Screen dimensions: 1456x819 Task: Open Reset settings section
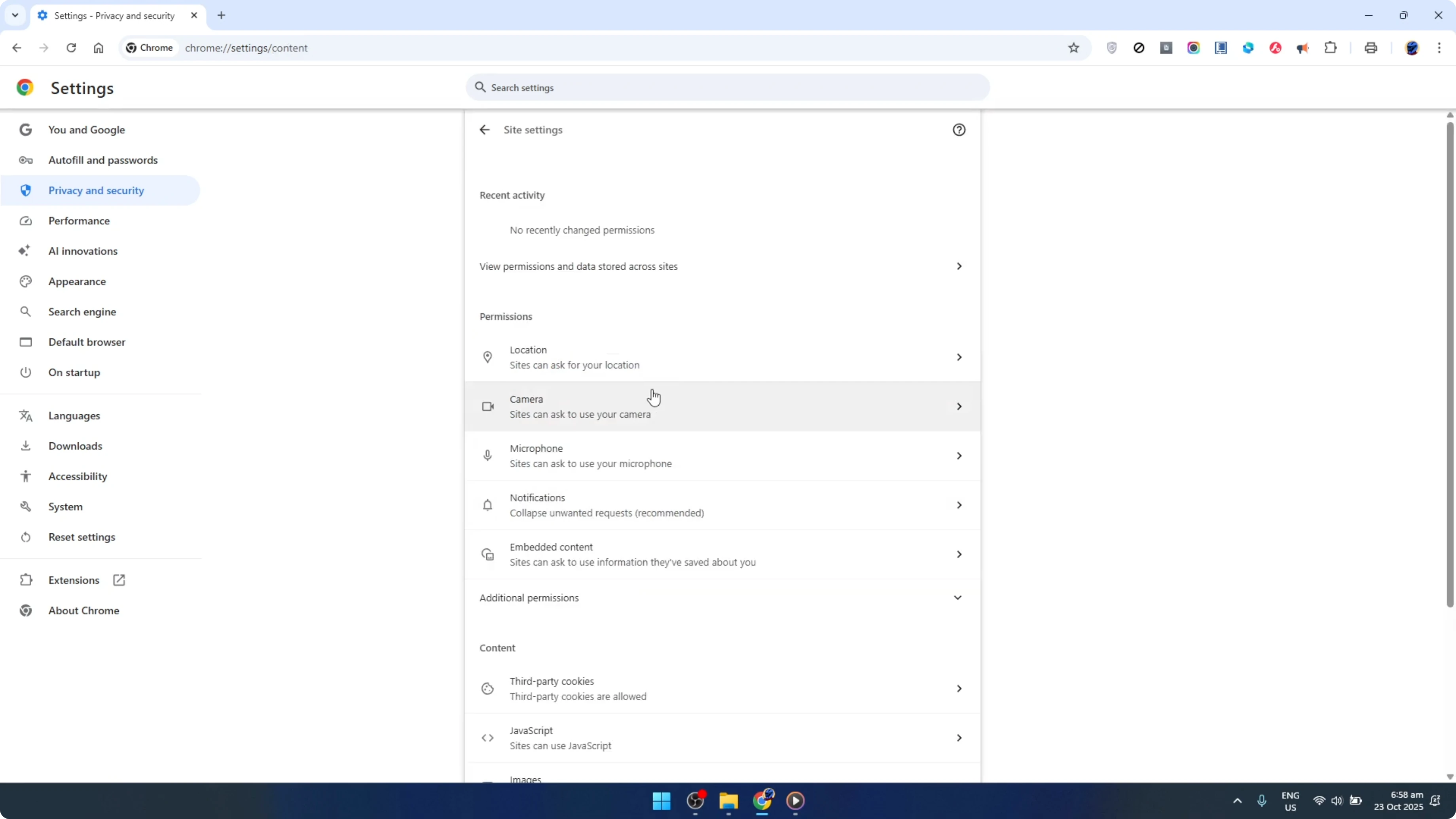coord(100,537)
